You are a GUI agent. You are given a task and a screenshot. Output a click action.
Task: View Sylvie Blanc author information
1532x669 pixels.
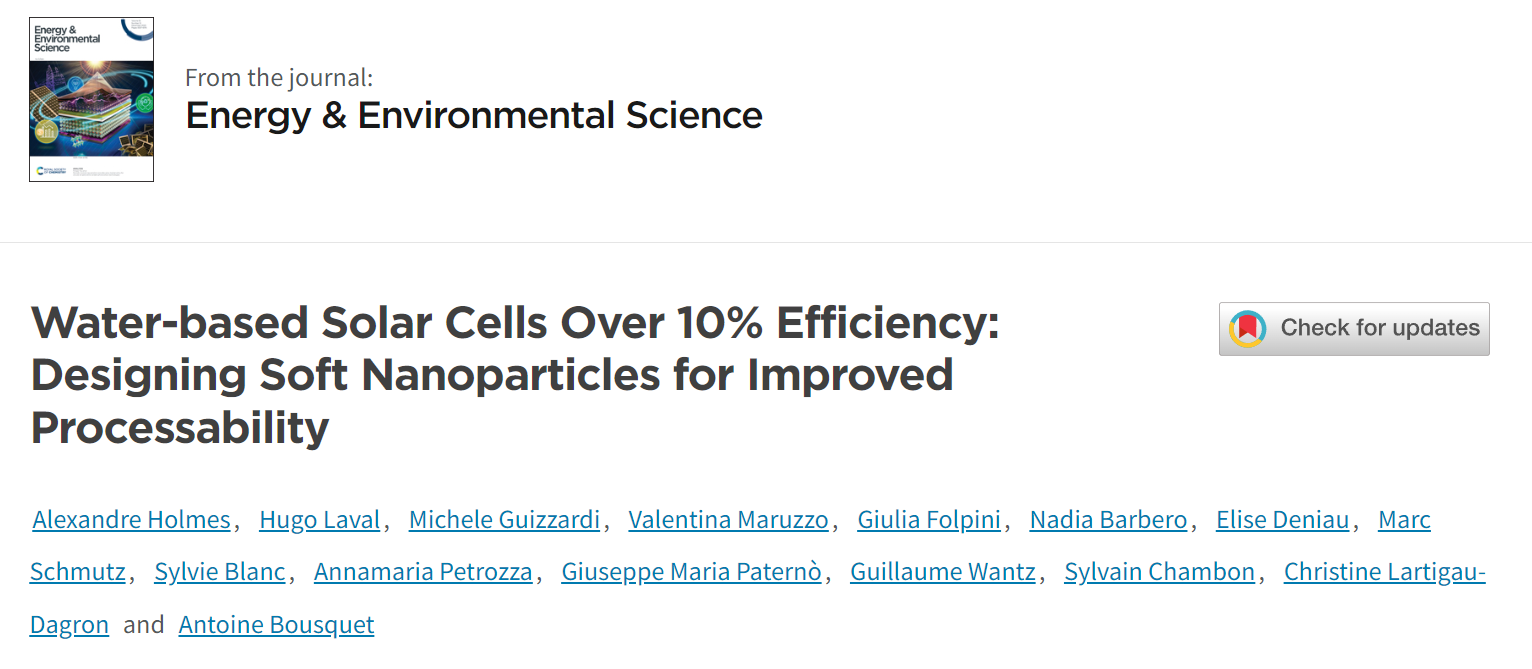[220, 572]
